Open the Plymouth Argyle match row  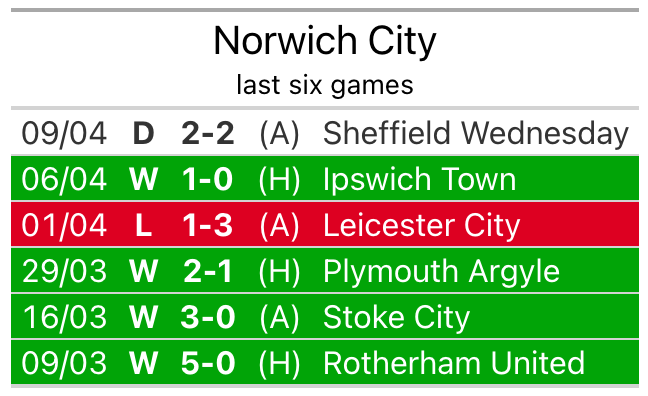(x=325, y=271)
